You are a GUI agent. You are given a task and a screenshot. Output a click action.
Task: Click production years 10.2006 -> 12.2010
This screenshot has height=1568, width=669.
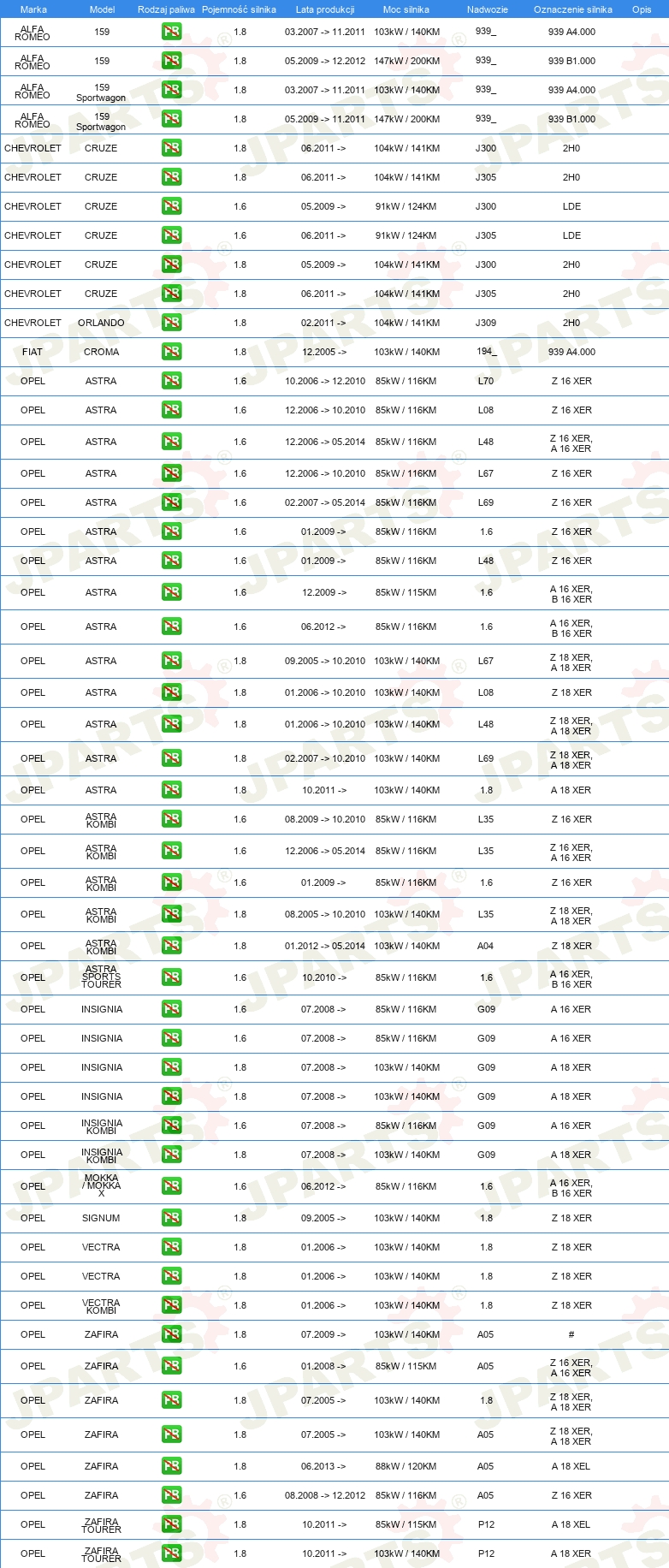[x=325, y=381]
